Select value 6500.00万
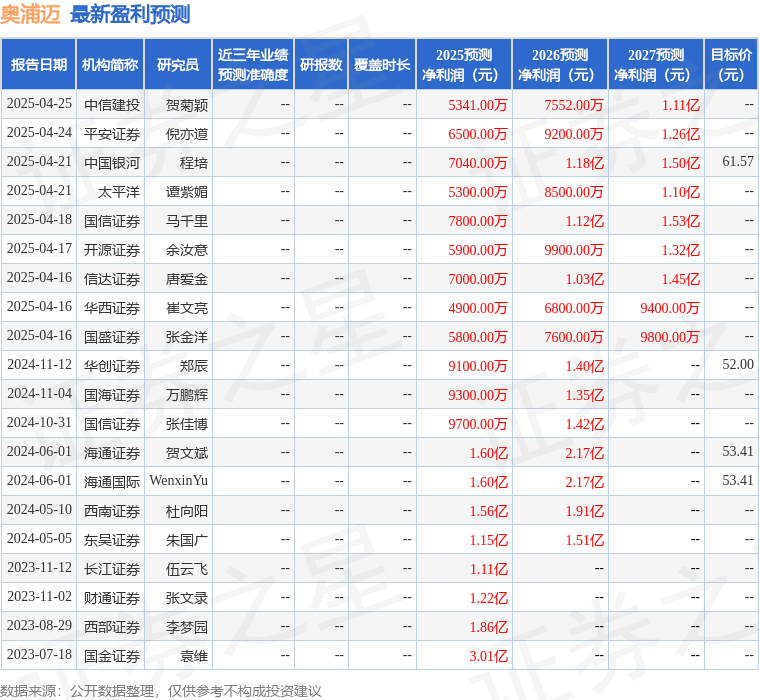The image size is (759, 700). pyautogui.click(x=477, y=134)
